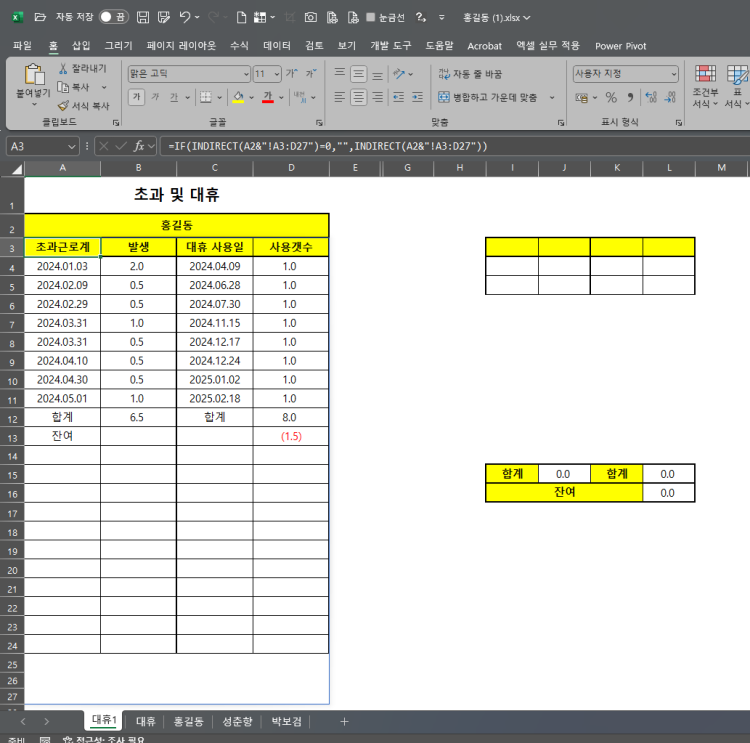
Task: Click the decrease indent icon
Action: pos(398,98)
